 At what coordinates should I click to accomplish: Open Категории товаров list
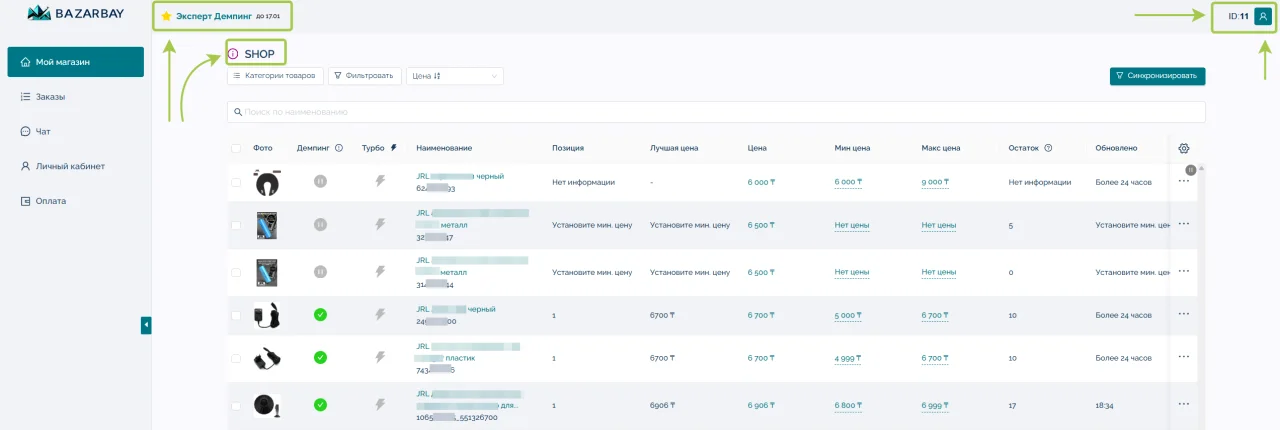[274, 76]
